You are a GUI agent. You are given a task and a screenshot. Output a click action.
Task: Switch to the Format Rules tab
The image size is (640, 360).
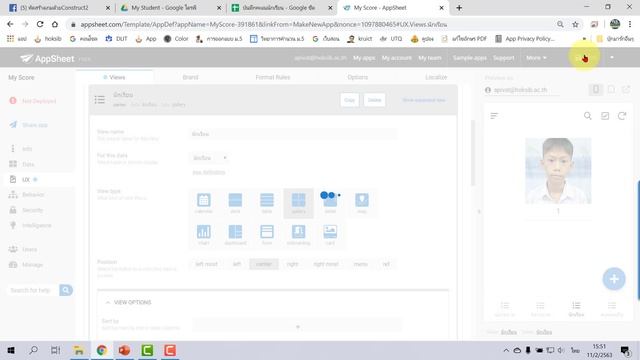pos(273,77)
